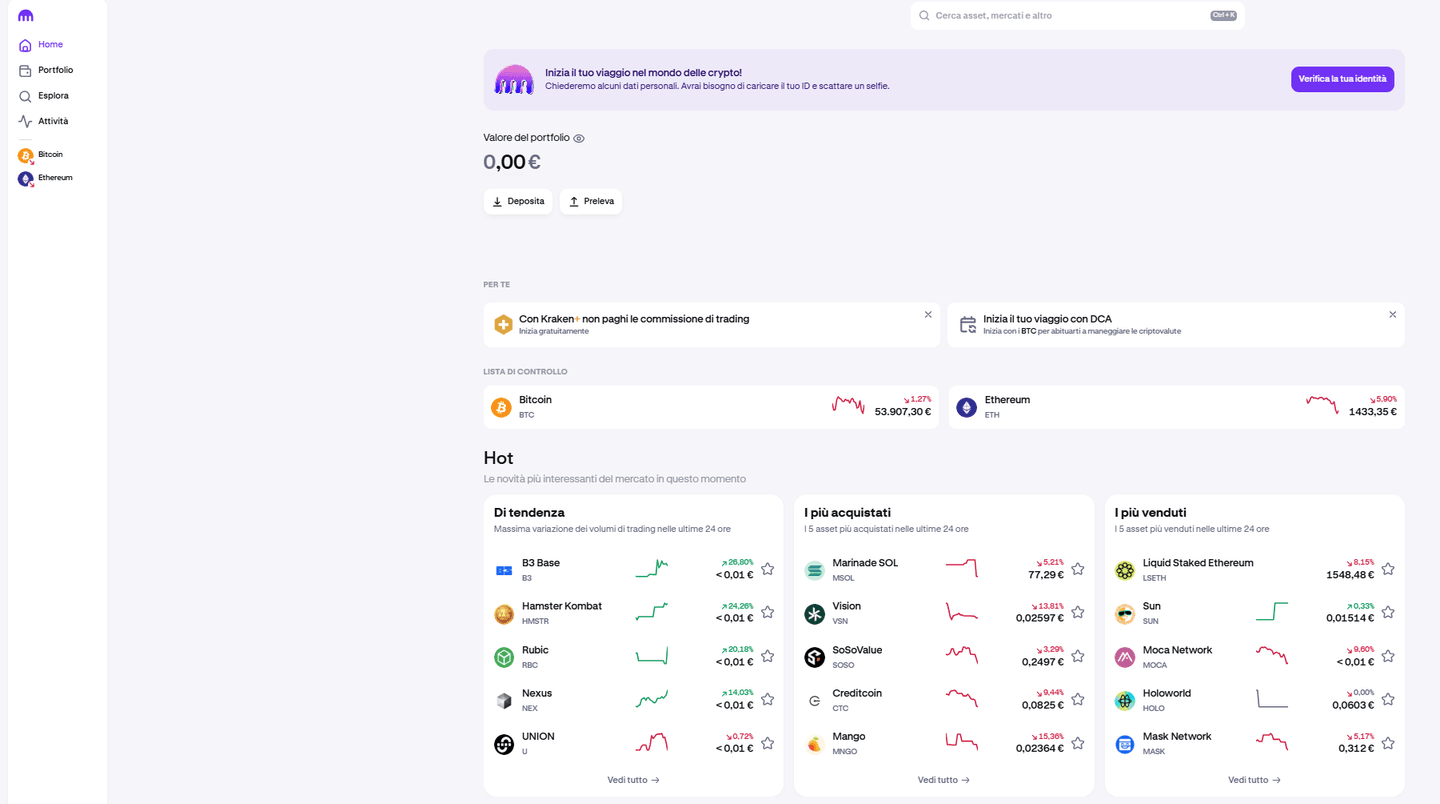
Task: Star the SoSoValue asset
Action: [1078, 656]
